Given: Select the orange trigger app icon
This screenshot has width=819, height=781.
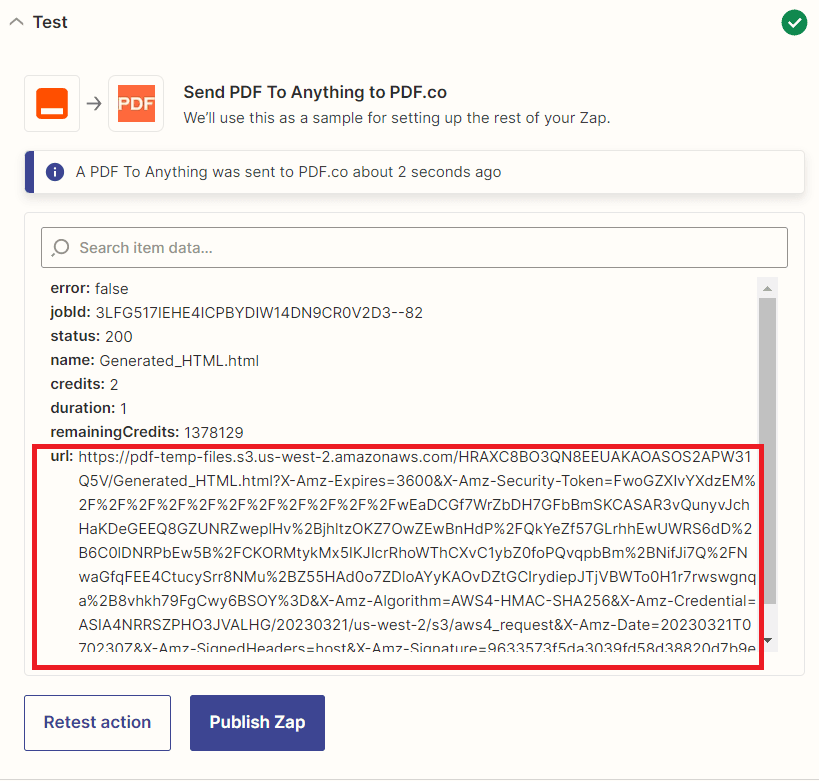Looking at the screenshot, I should (51, 102).
